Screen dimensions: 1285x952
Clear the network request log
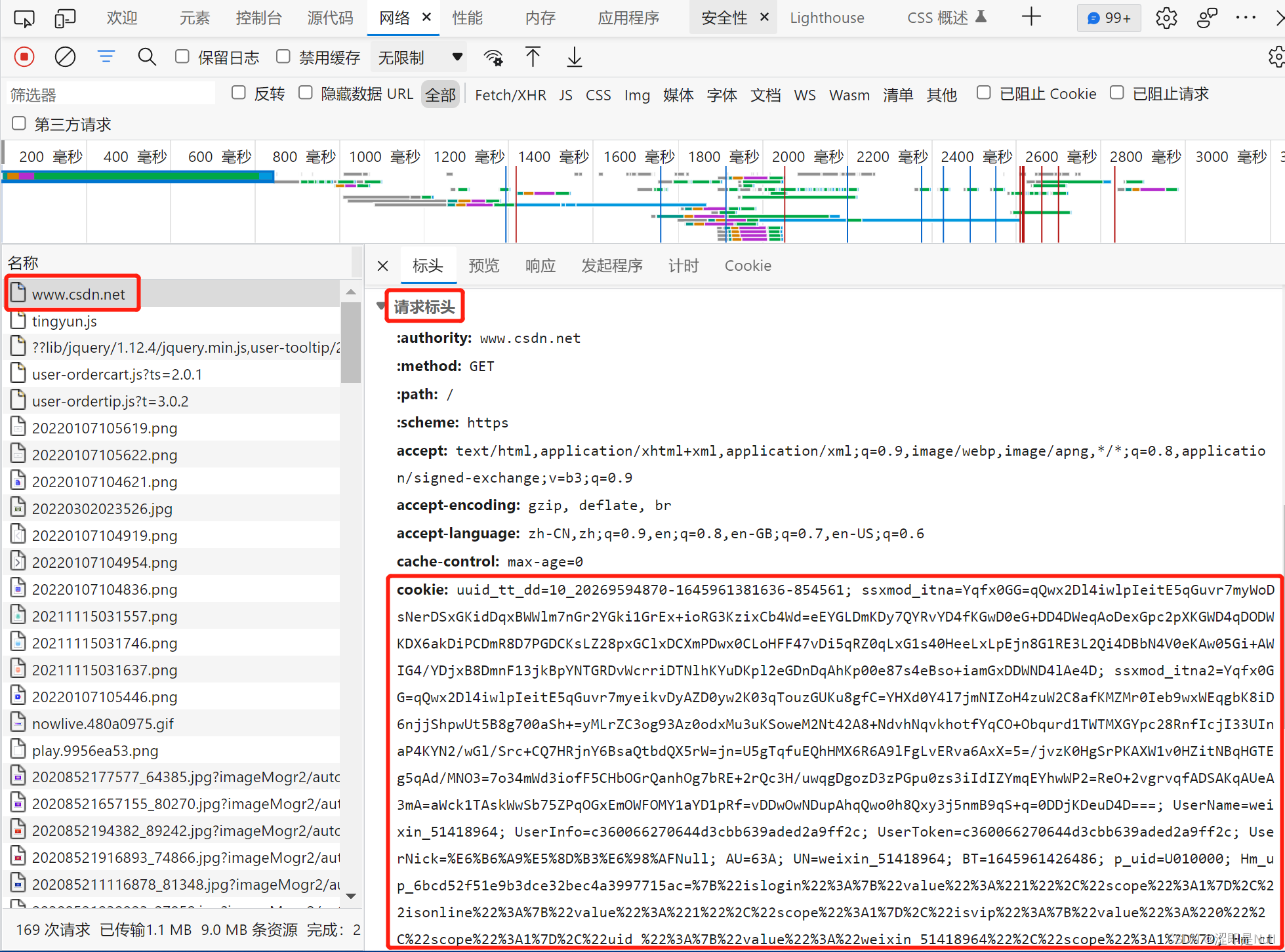[x=65, y=57]
